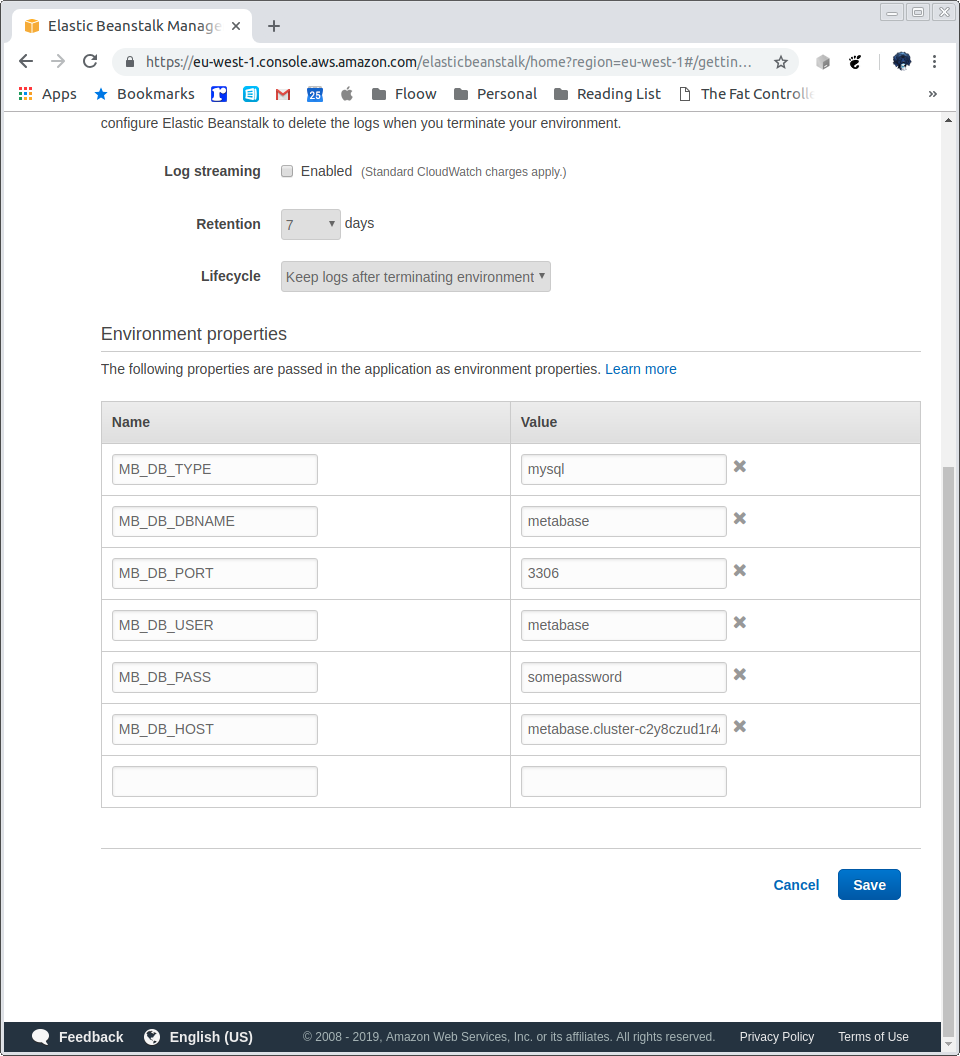
Task: Edit the MB_DB_DBNAME name field
Action: point(215,521)
